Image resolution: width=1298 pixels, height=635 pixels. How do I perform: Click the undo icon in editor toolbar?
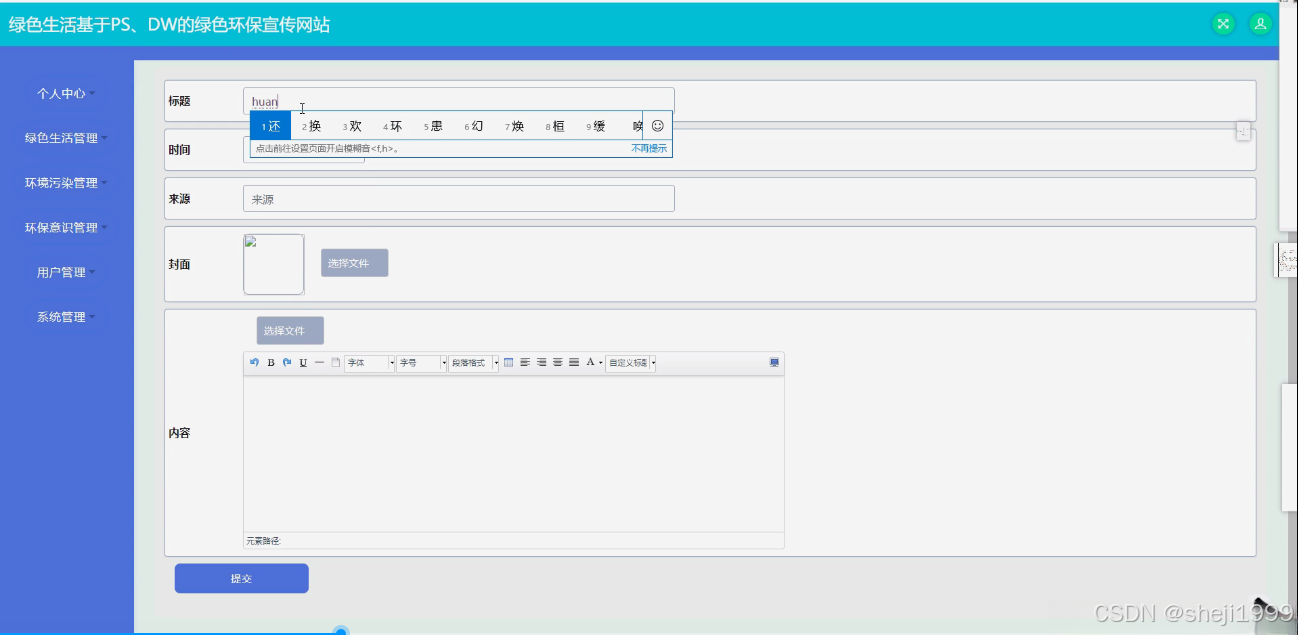254,362
